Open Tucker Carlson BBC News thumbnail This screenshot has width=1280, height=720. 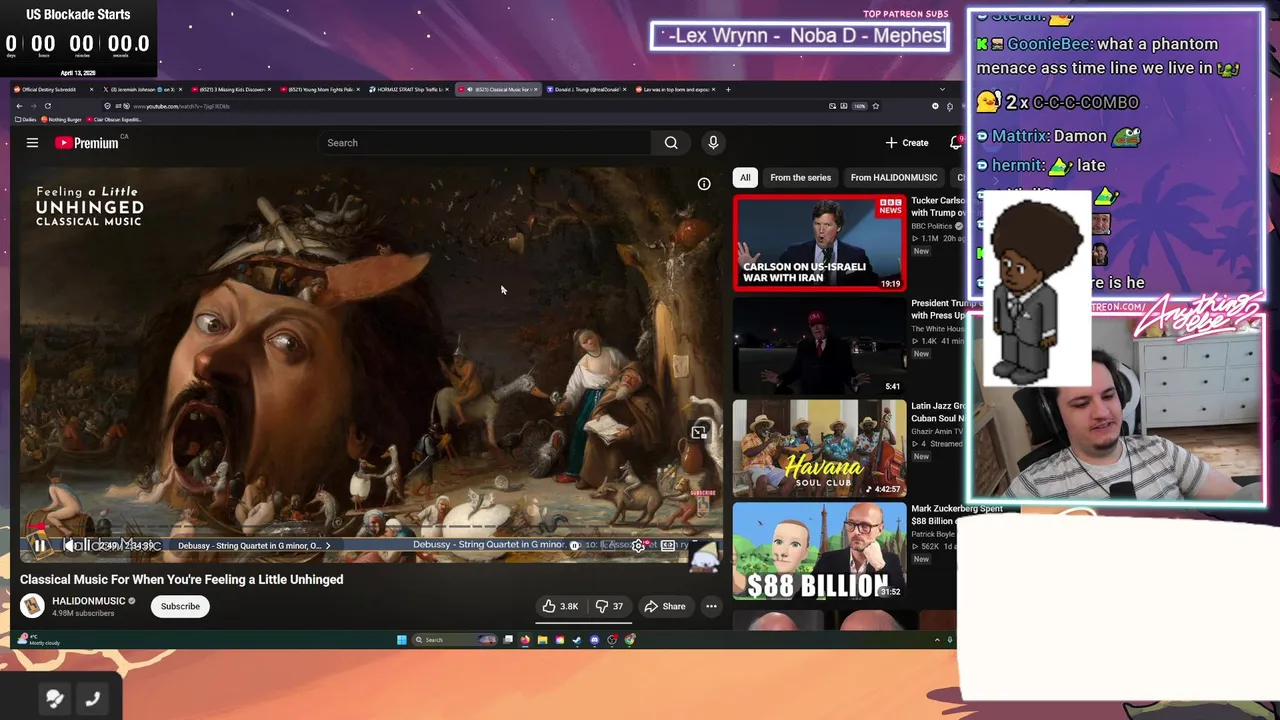[x=819, y=243]
